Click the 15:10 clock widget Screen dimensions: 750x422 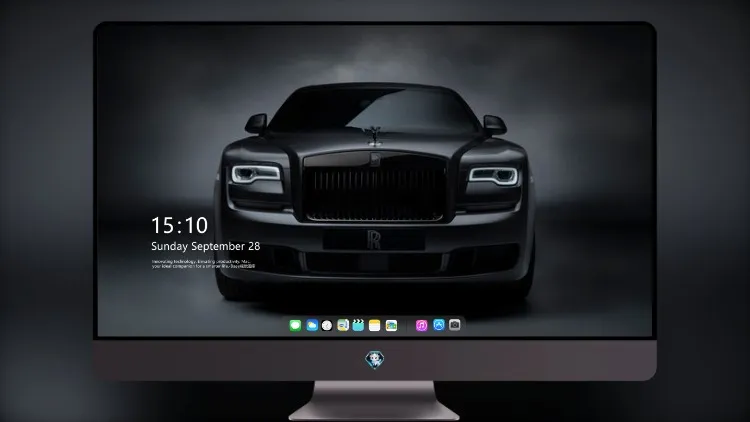[179, 225]
